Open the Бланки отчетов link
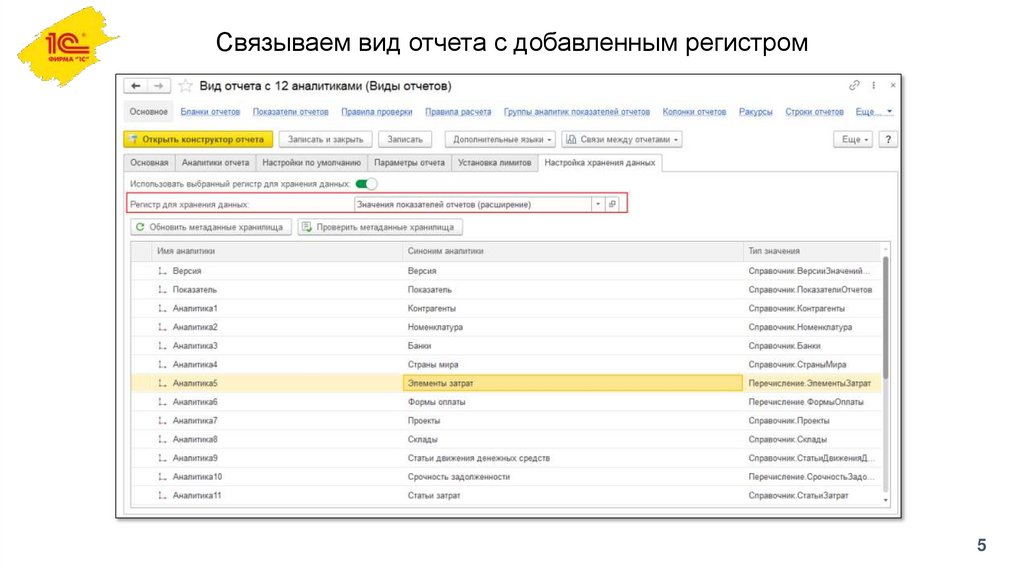Screen dimensions: 1024x574 coord(210,112)
